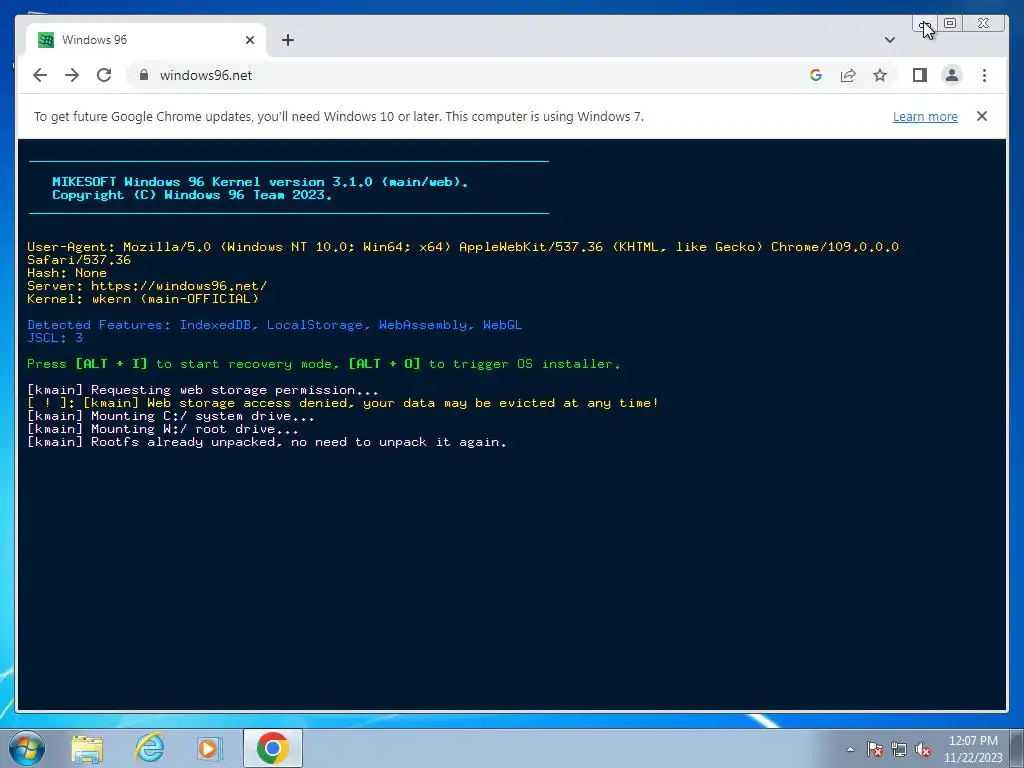Screen dimensions: 1024x768
Task: Minimize the Chrome window
Action: coord(924,24)
